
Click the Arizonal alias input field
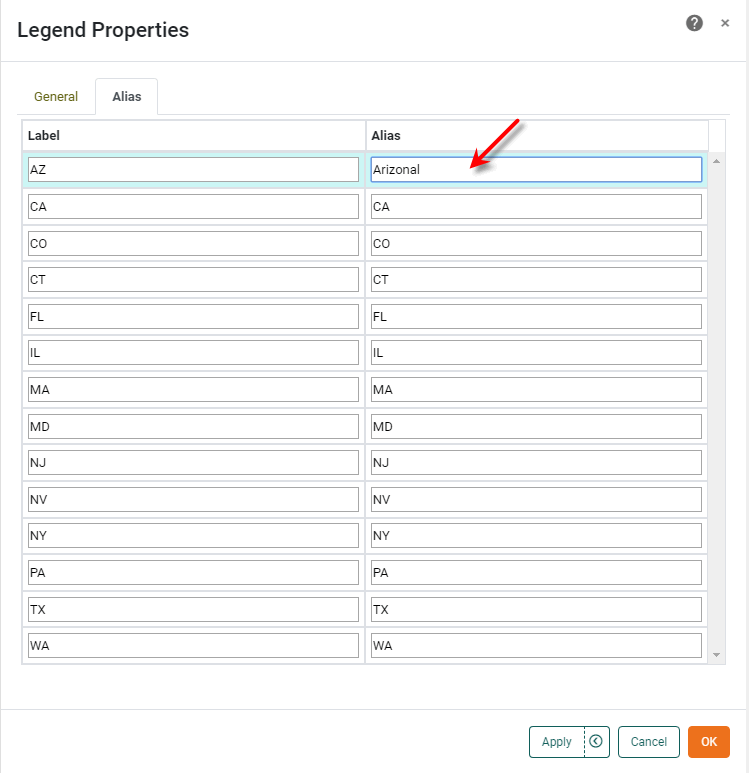(535, 170)
